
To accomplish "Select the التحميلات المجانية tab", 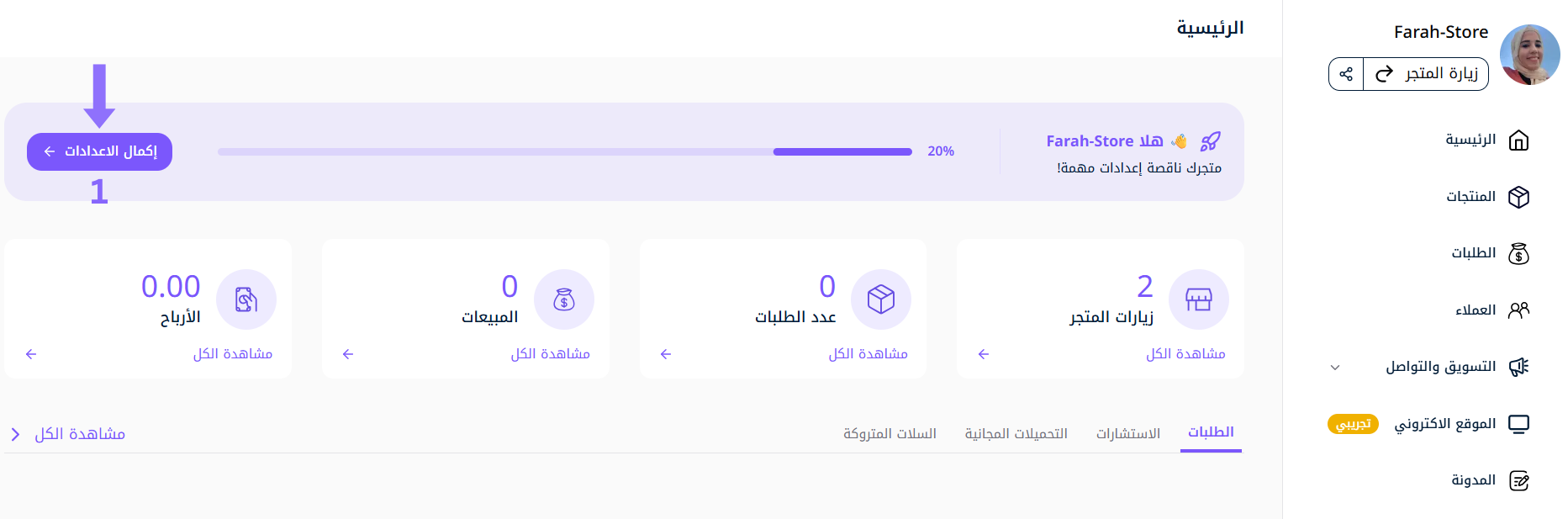I will (1016, 433).
